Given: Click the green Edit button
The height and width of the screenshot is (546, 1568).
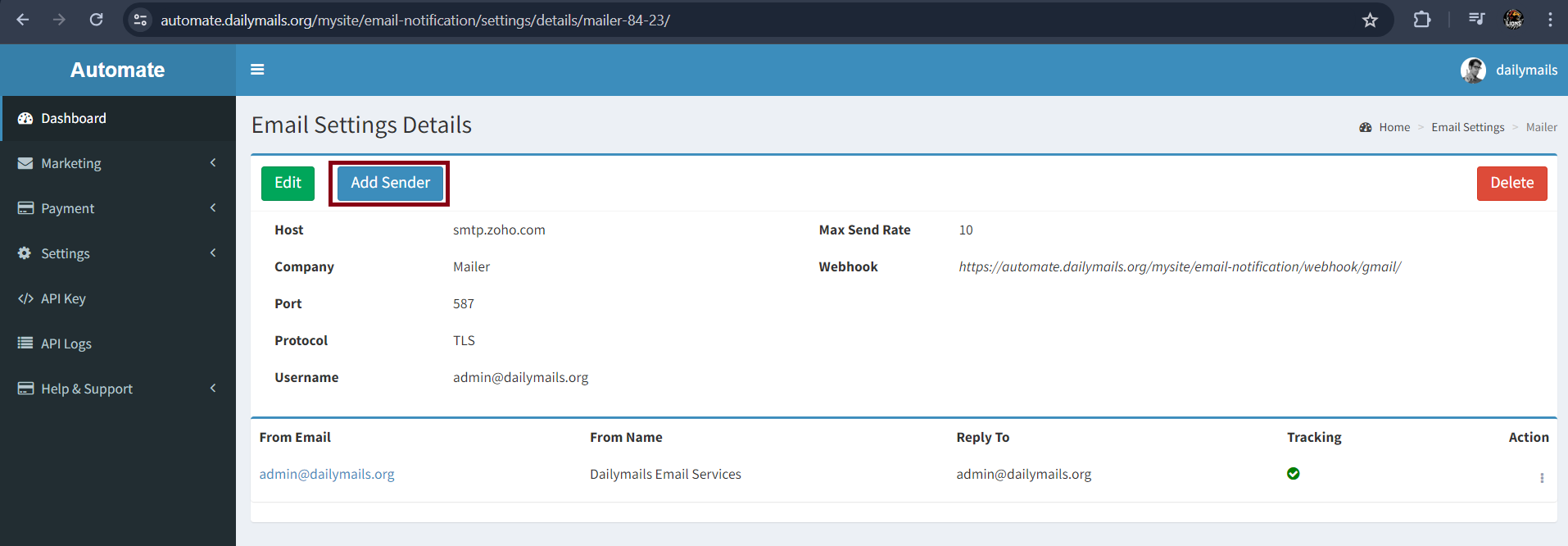Looking at the screenshot, I should [x=288, y=183].
